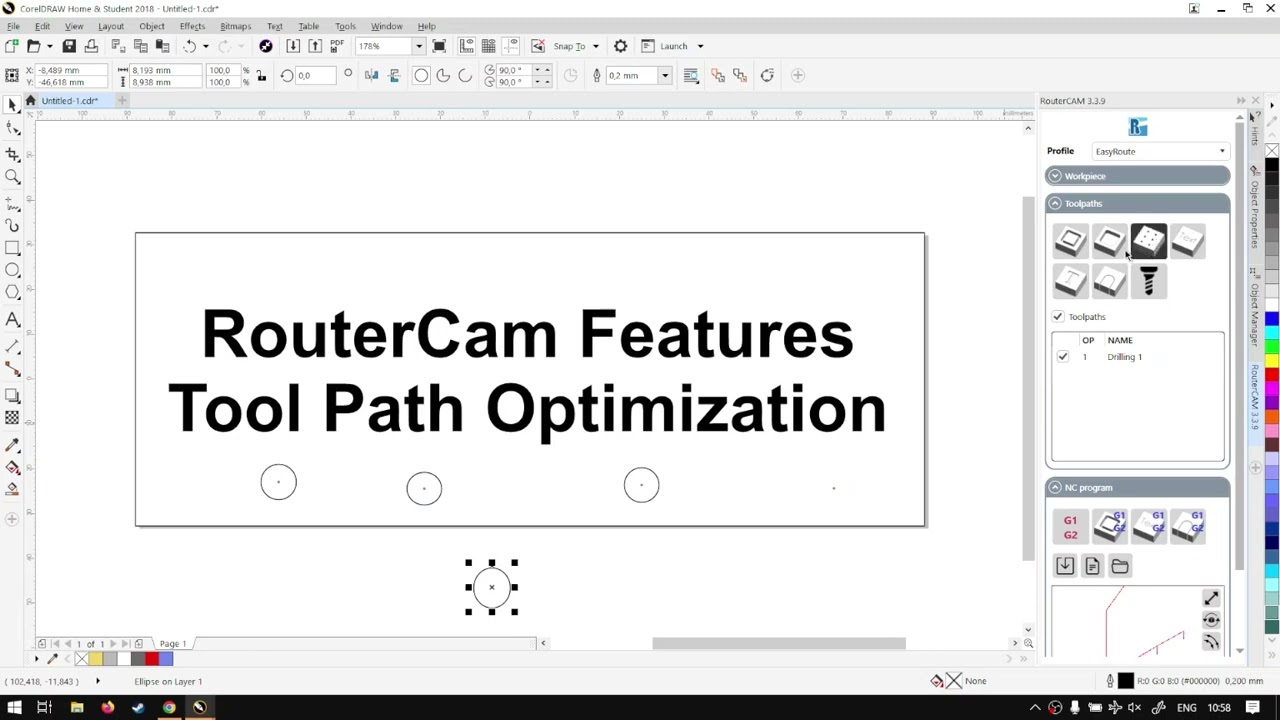Click the NC program save/download icon
This screenshot has height=720, width=1280.
click(1065, 566)
